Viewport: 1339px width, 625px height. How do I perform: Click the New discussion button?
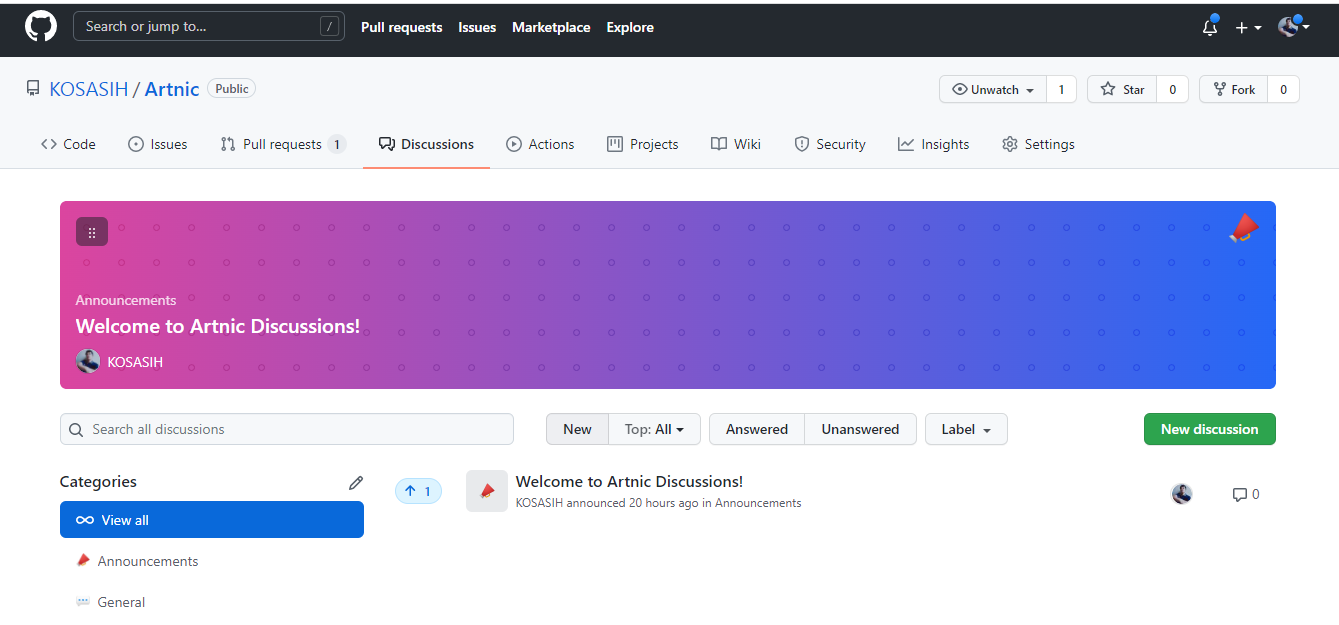point(1210,429)
